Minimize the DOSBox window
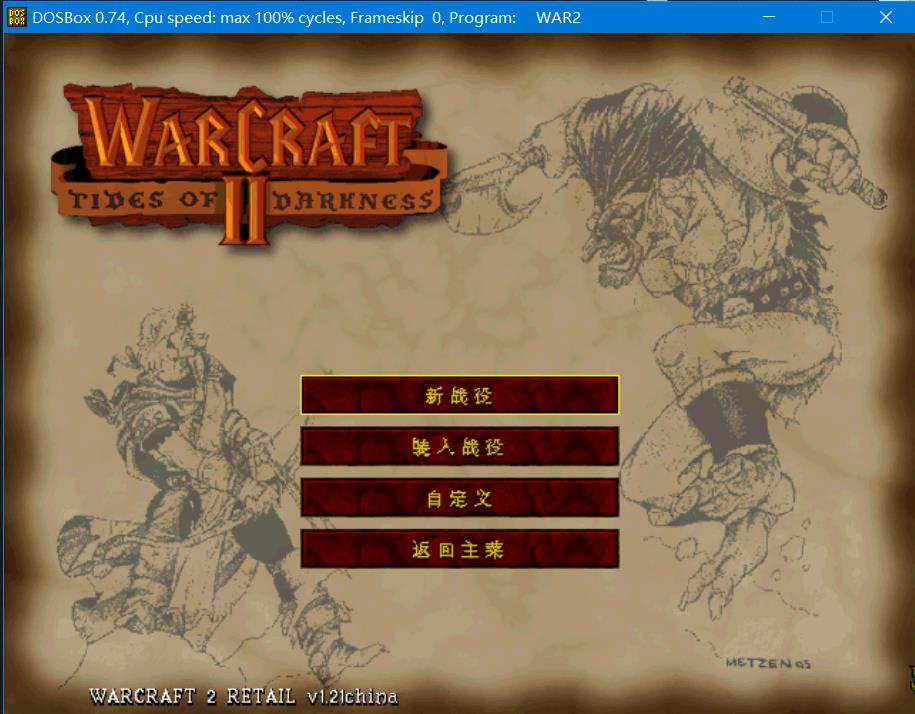Screen dimensions: 915x714 coord(769,18)
